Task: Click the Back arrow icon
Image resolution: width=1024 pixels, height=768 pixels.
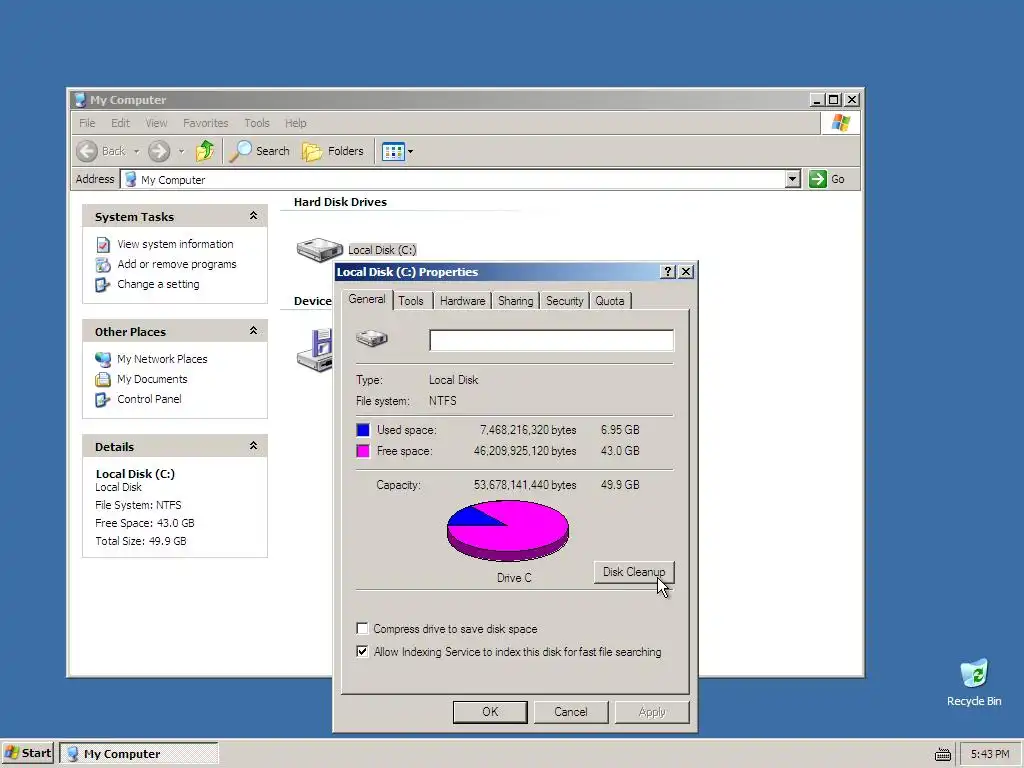Action: (x=87, y=152)
